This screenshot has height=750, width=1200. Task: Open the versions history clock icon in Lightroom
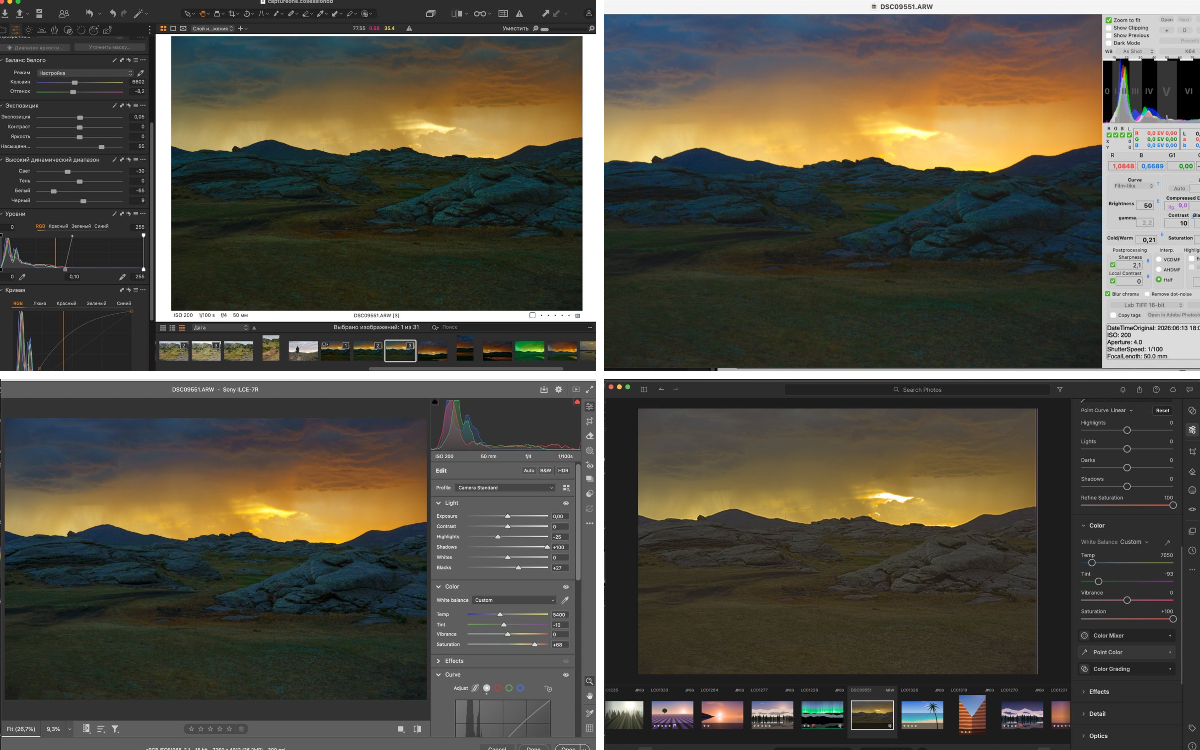(x=1191, y=551)
